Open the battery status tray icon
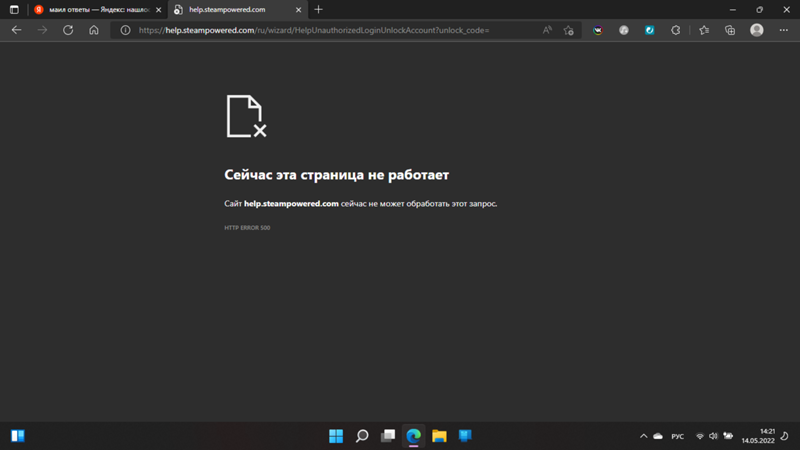Image resolution: width=800 pixels, height=450 pixels. 728,436
